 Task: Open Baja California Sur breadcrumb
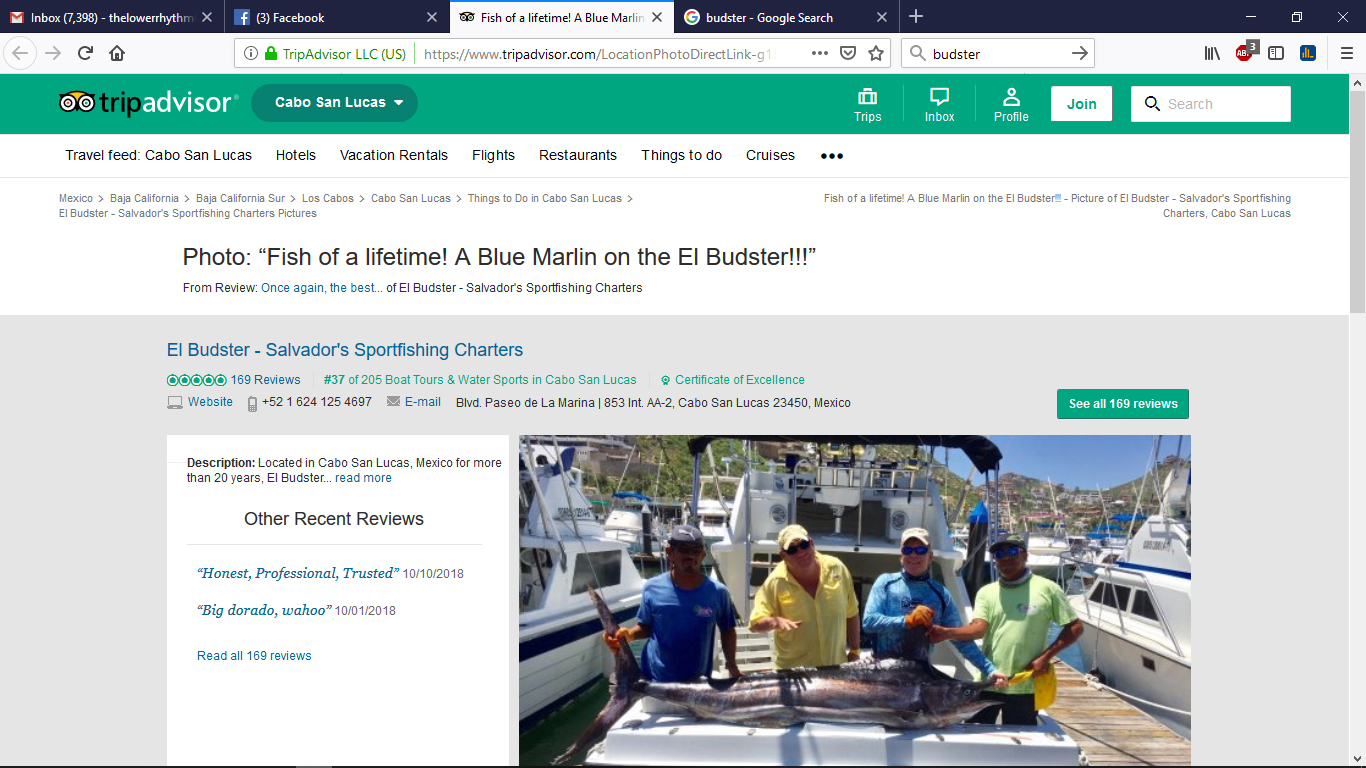coord(240,198)
